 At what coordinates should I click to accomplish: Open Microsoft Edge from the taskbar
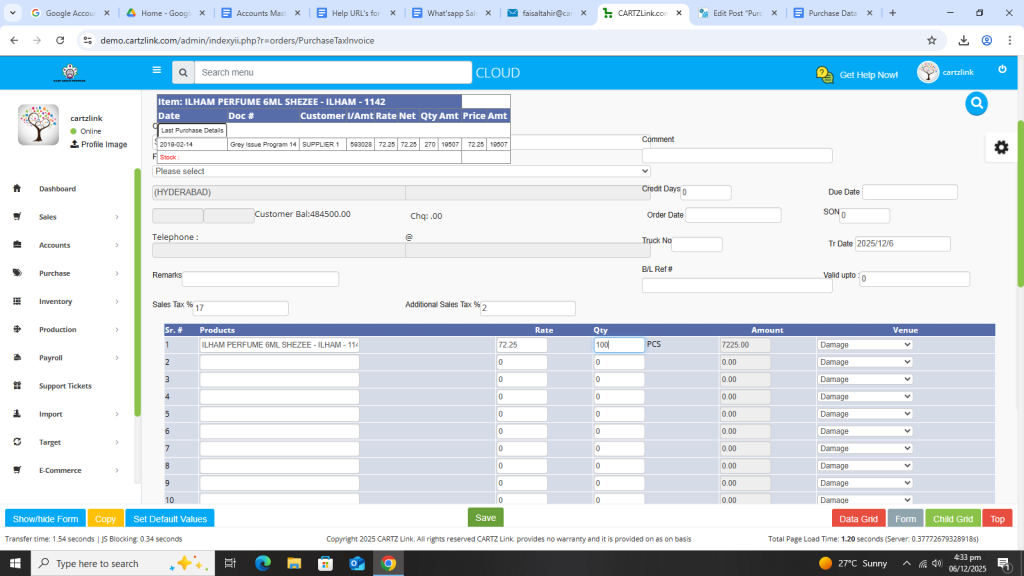[263, 563]
